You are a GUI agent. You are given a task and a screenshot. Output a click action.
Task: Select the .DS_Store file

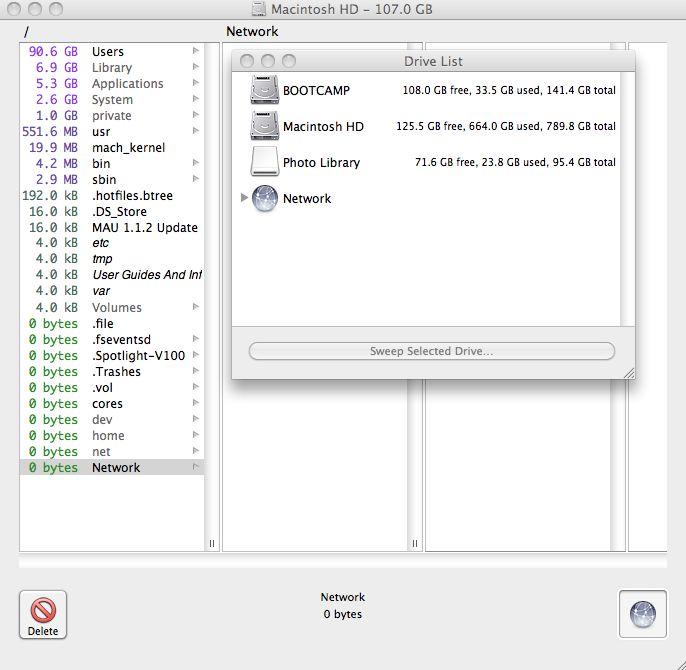(112, 211)
